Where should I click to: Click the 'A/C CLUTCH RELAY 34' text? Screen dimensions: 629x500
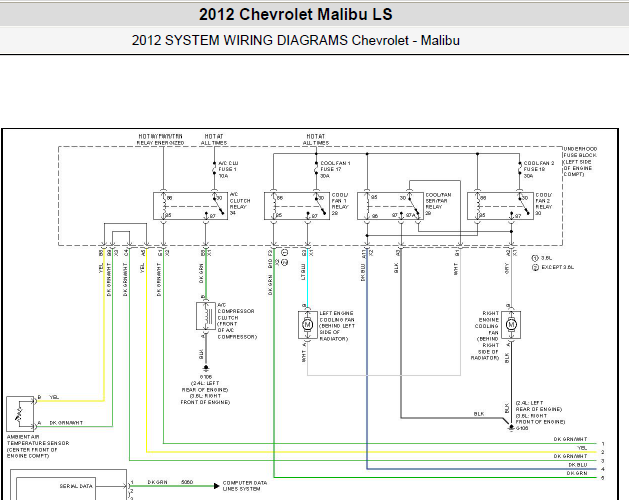[240, 203]
